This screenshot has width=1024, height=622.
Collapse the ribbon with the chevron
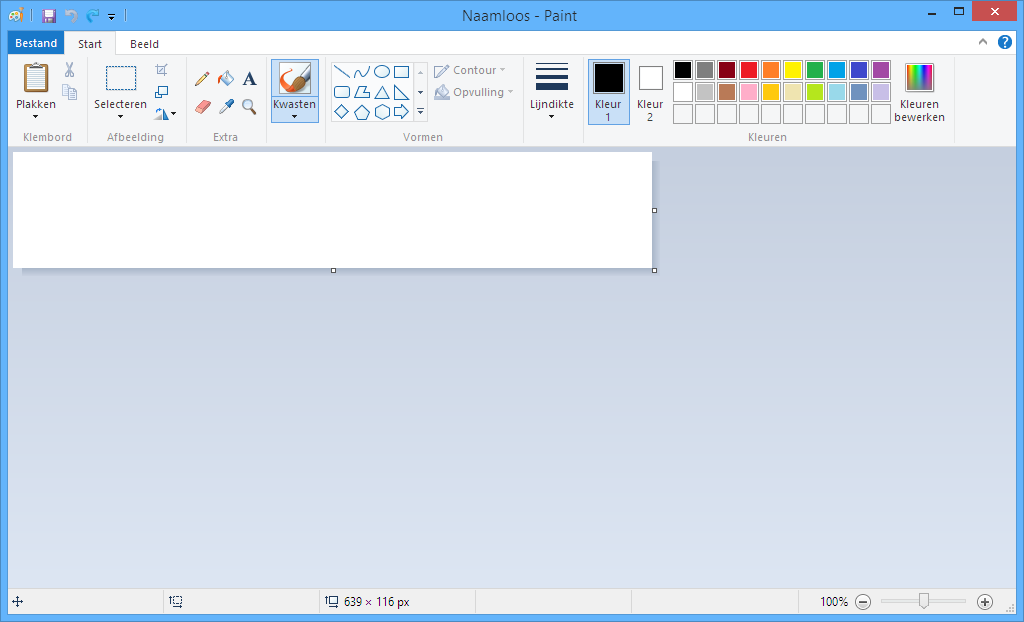coord(983,42)
